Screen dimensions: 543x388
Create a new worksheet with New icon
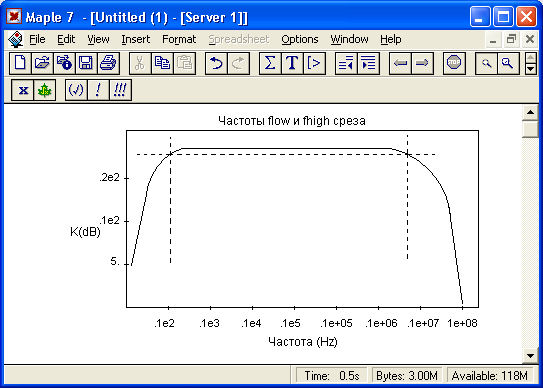point(20,63)
